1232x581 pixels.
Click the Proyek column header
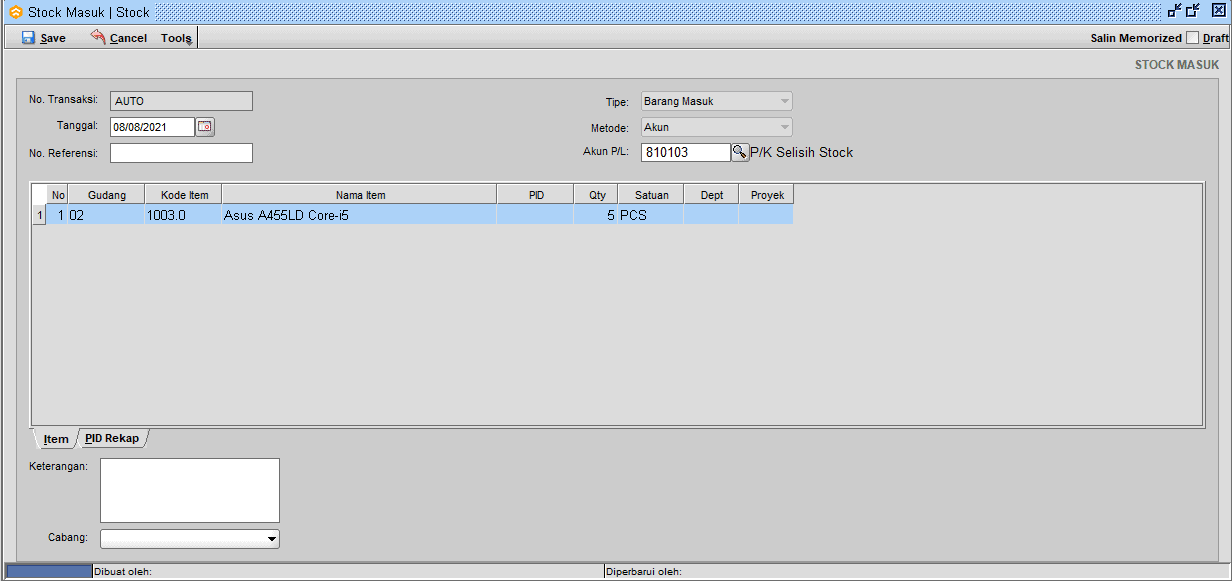(767, 195)
